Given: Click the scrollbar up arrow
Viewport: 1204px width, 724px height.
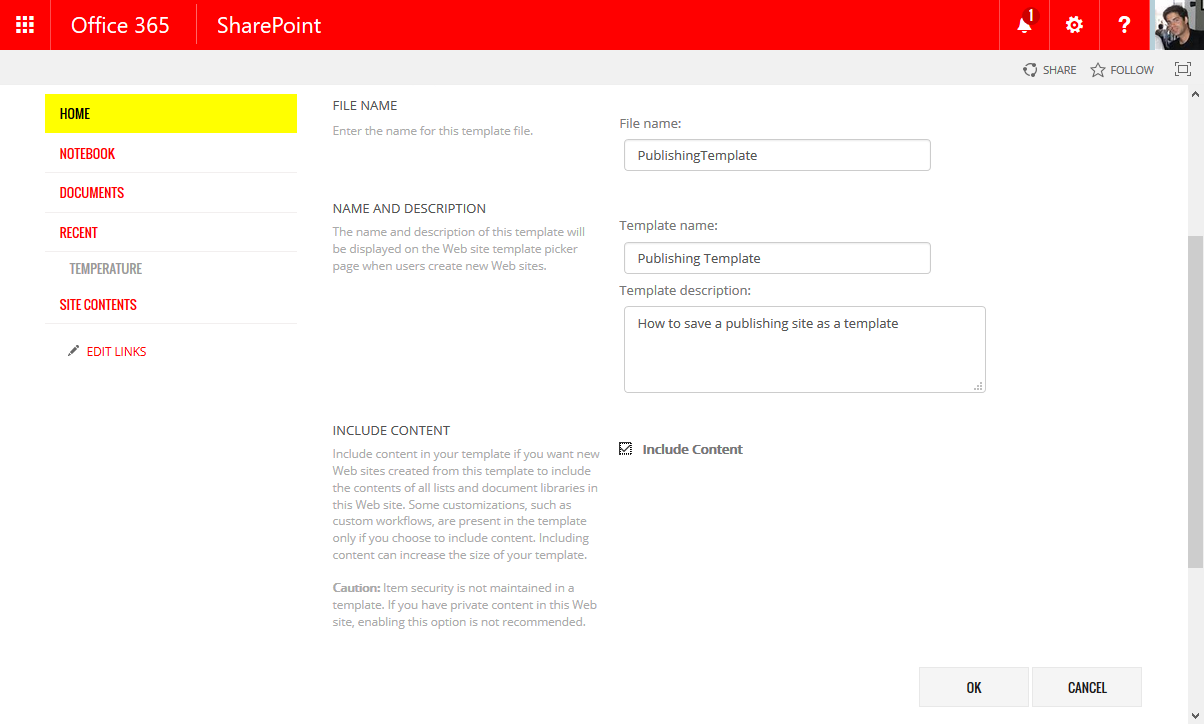Looking at the screenshot, I should pos(1196,92).
